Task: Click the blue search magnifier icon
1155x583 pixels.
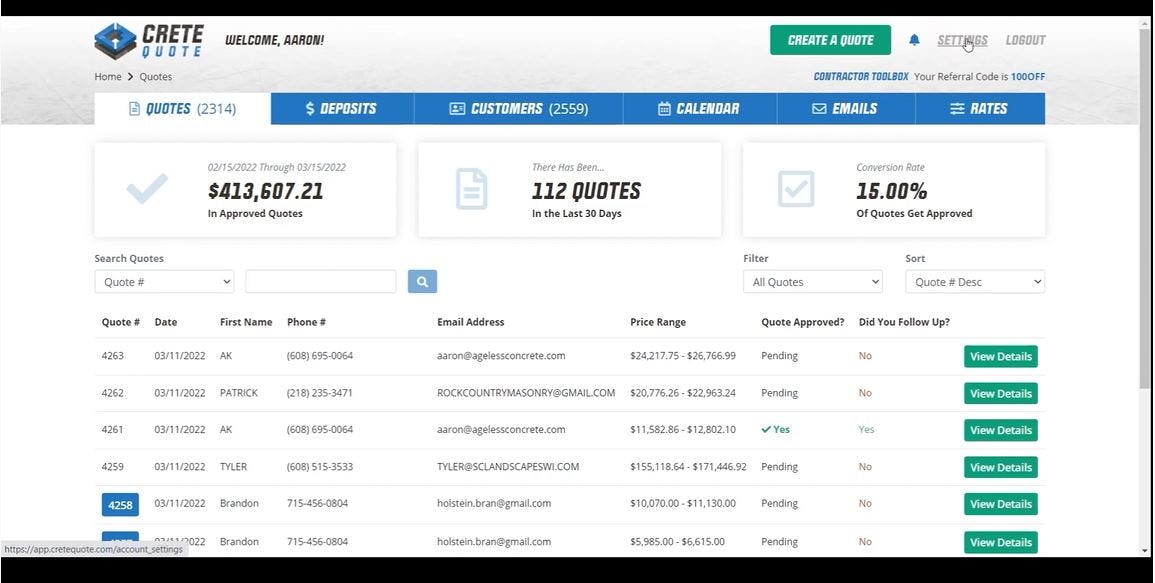Action: [421, 281]
